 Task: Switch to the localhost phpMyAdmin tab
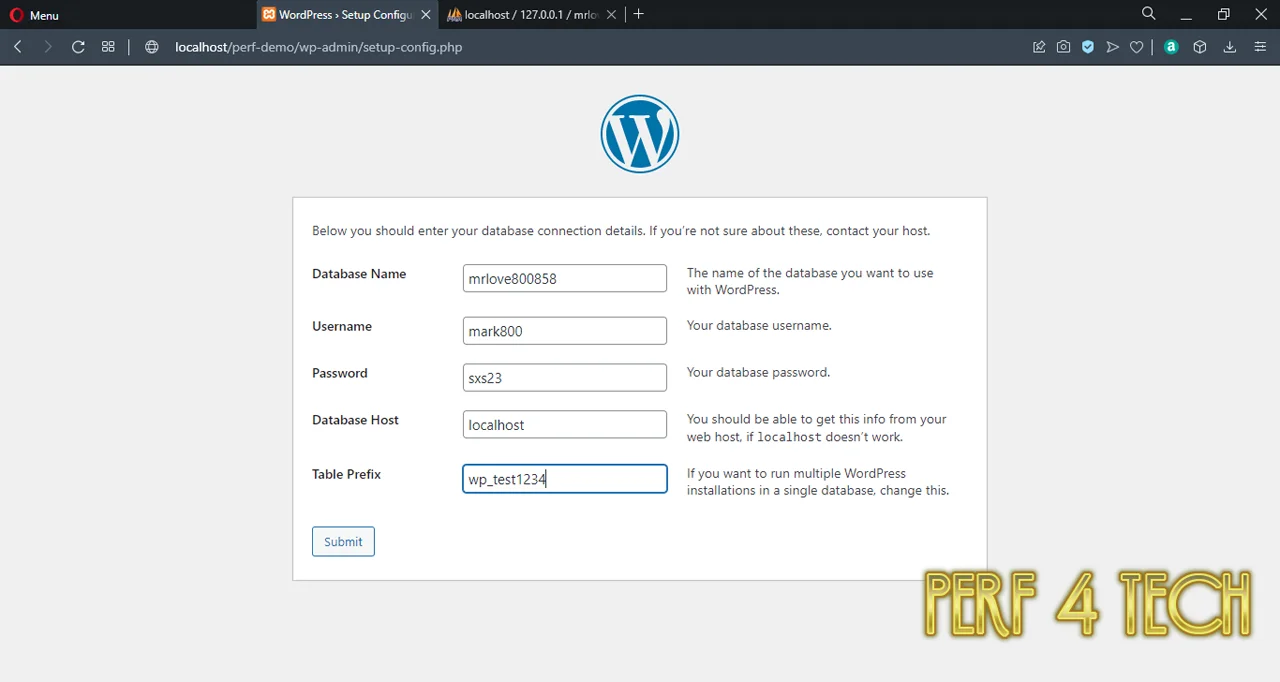[x=531, y=15]
